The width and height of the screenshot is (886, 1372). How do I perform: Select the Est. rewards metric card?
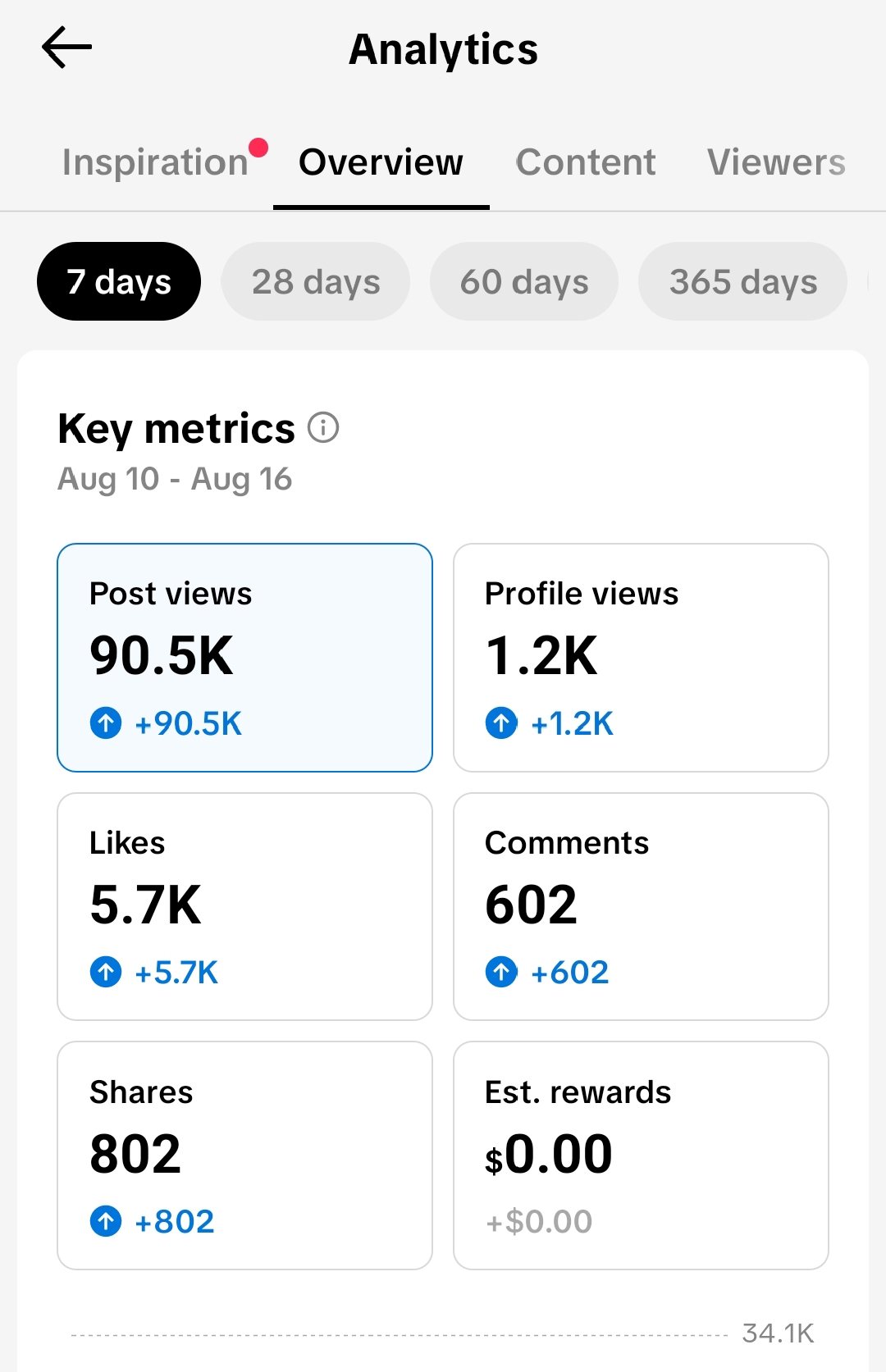pyautogui.click(x=641, y=1155)
